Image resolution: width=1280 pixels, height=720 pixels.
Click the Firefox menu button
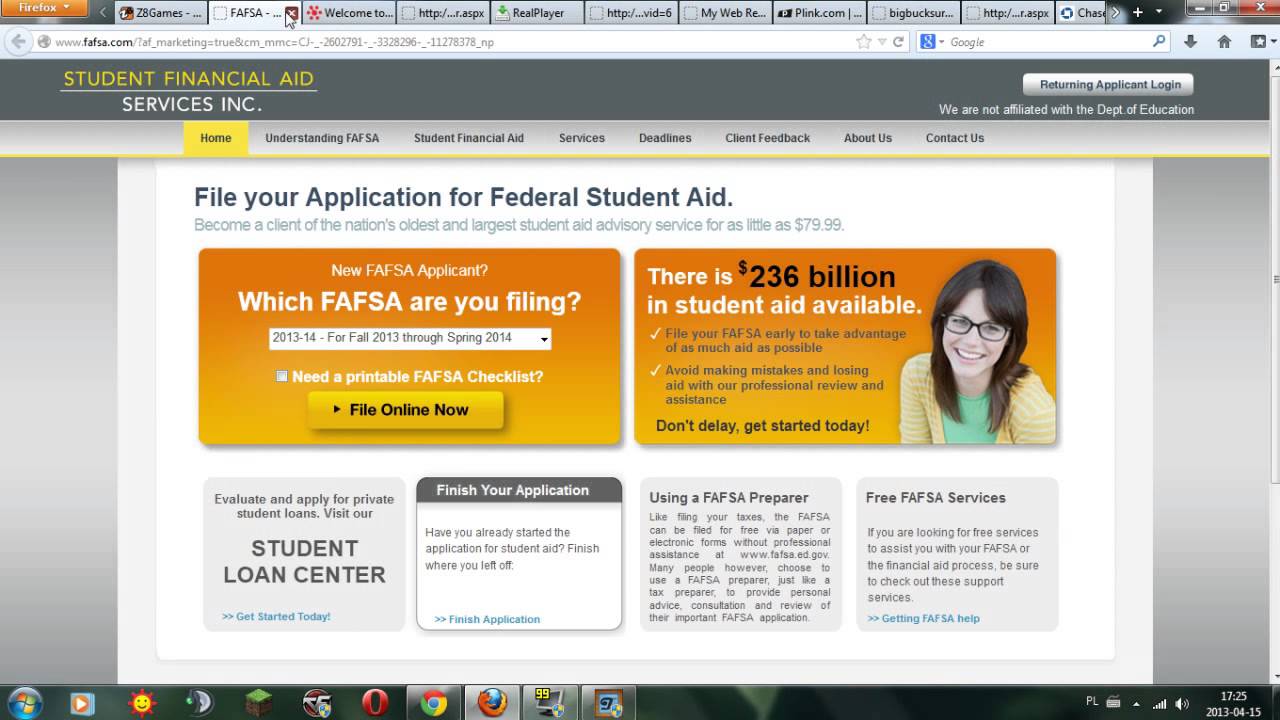(x=46, y=8)
